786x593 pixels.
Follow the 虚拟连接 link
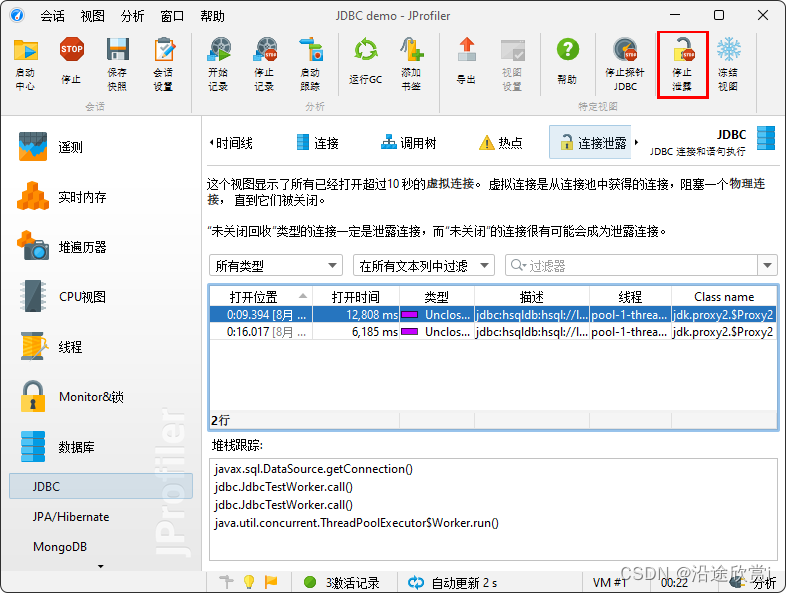click(450, 184)
